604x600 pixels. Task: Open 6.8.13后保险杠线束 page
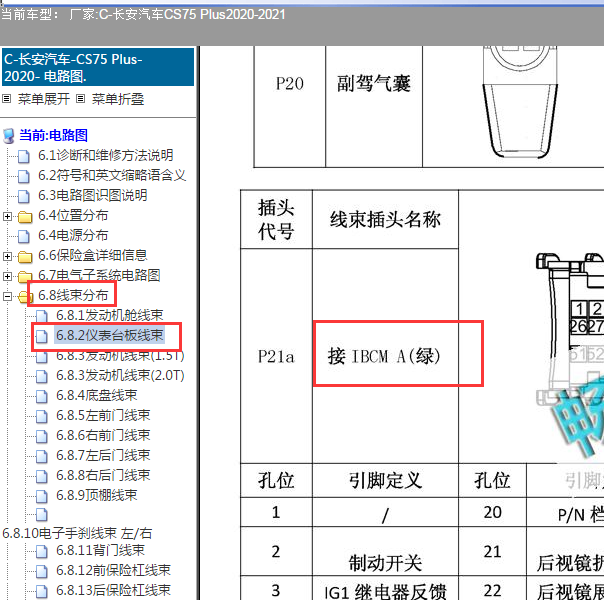tap(113, 590)
